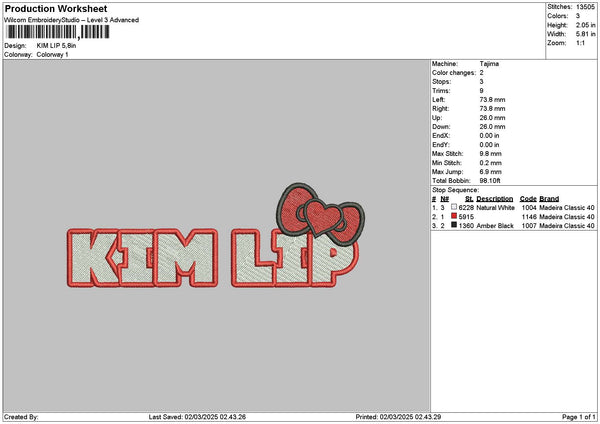Click the Left 73.8 mm value

[492, 100]
